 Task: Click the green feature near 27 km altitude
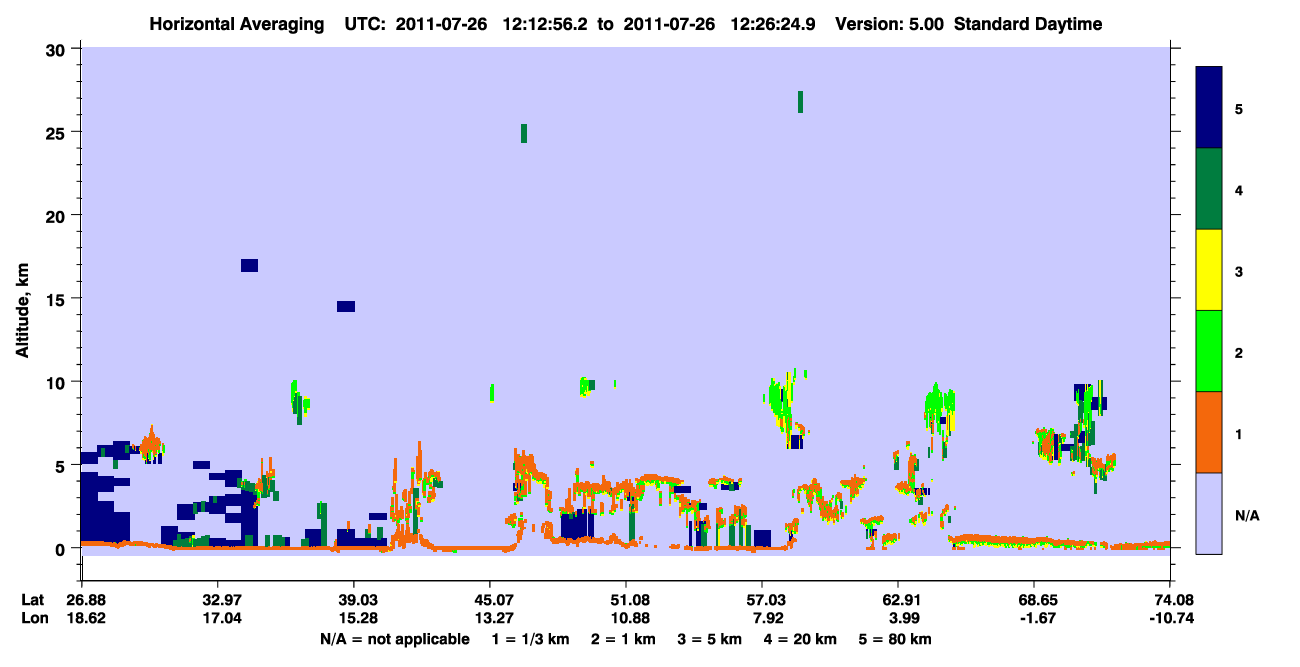[800, 101]
